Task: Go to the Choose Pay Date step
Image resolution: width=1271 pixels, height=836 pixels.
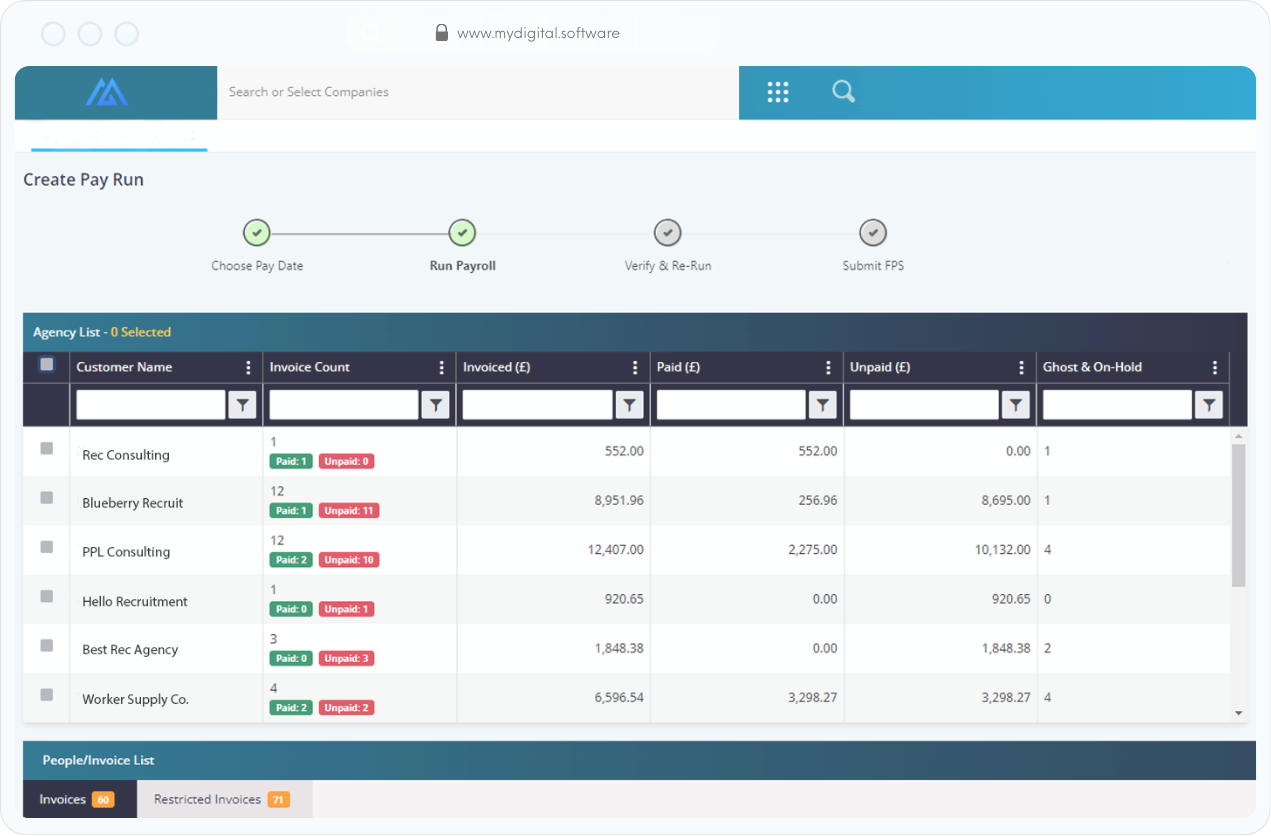Action: 257,233
